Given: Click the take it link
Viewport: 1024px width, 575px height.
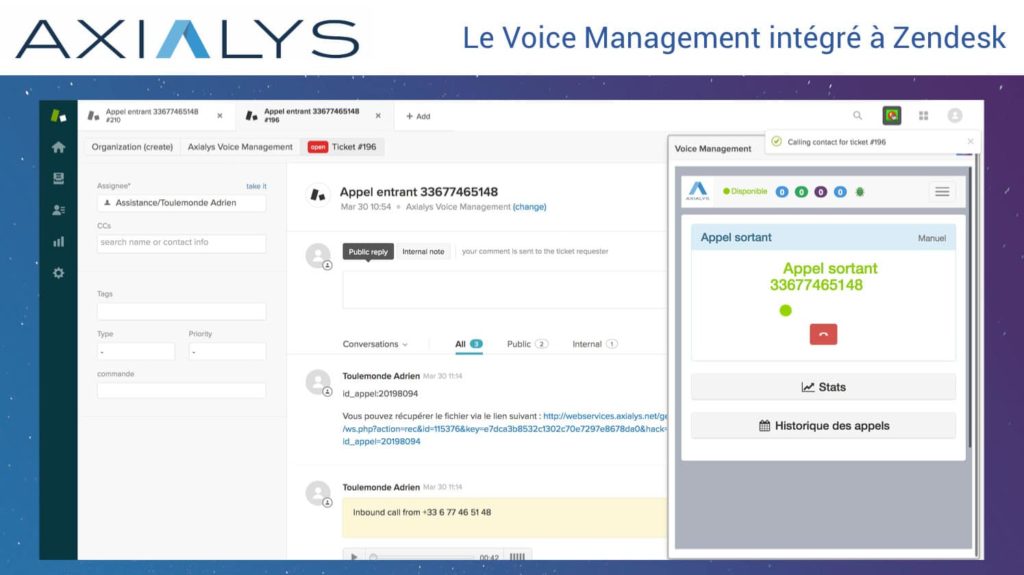Looking at the screenshot, I should (x=256, y=186).
